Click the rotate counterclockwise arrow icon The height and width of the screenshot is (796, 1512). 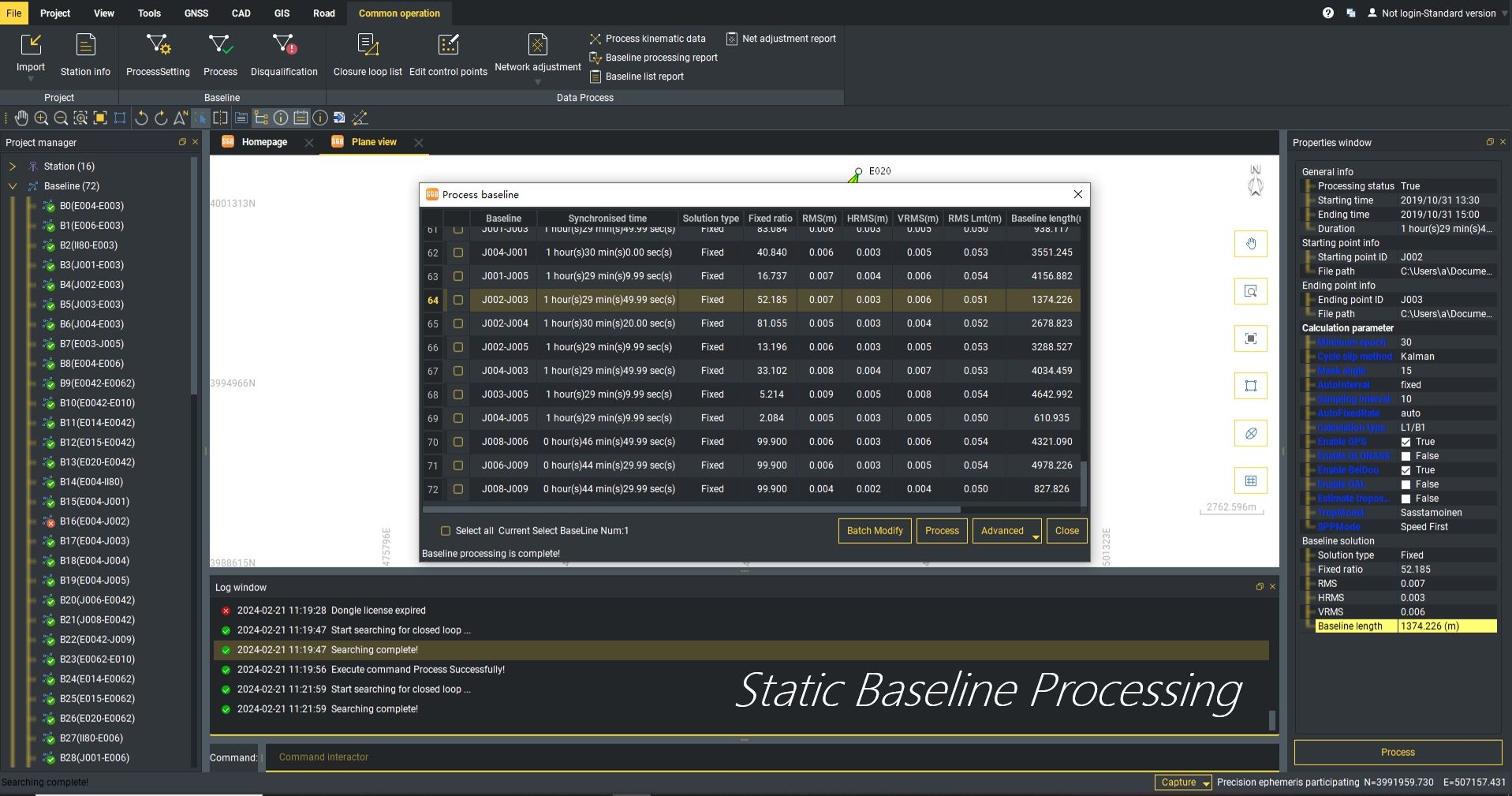142,118
